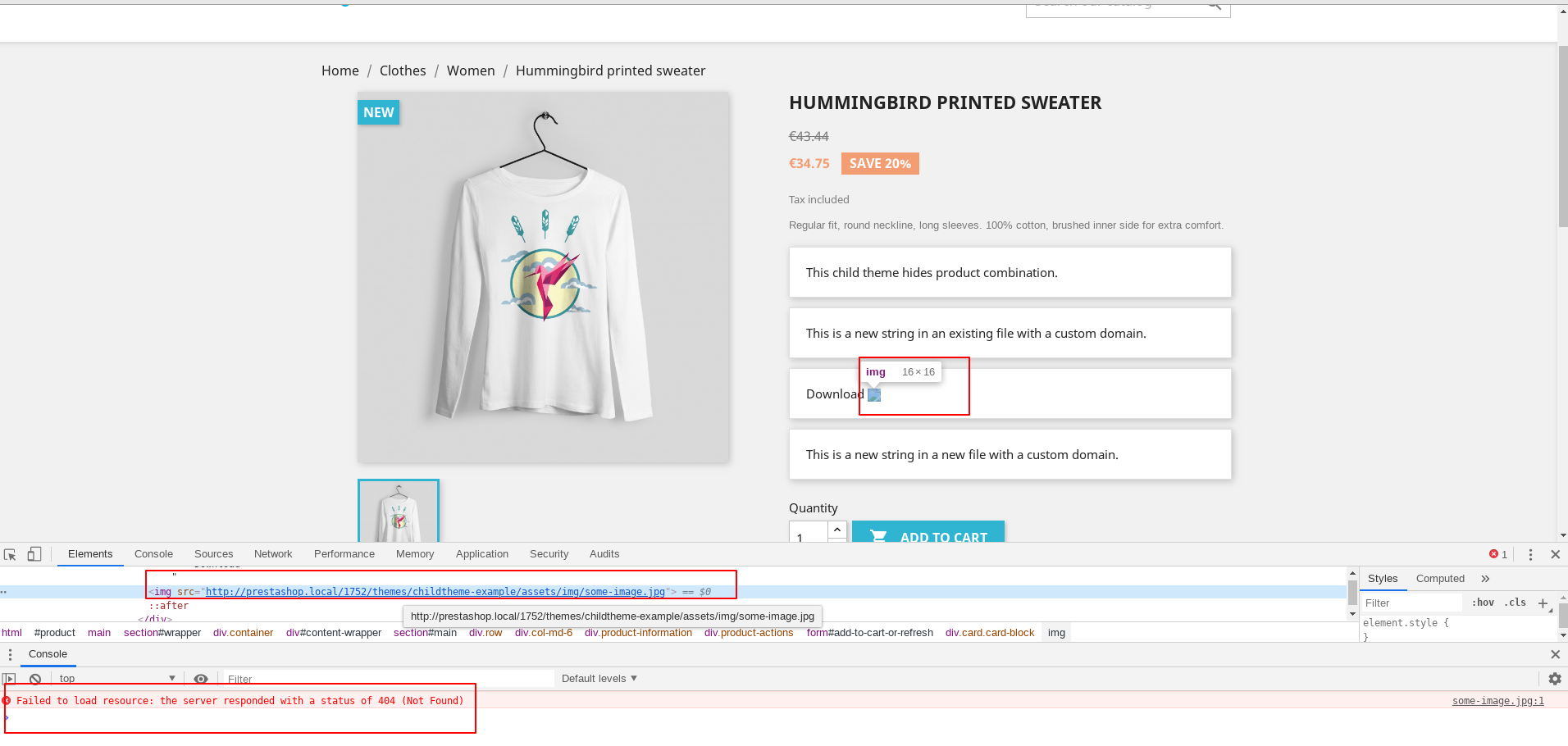The width and height of the screenshot is (1568, 746).
Task: Add a new style rule with plus icon
Action: (x=1543, y=603)
